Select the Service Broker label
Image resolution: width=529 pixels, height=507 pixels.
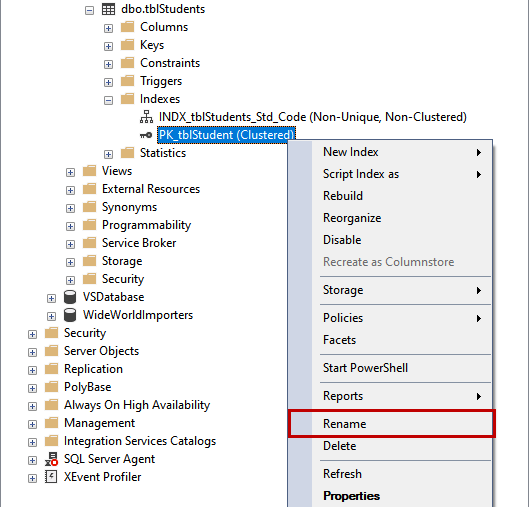tap(139, 243)
